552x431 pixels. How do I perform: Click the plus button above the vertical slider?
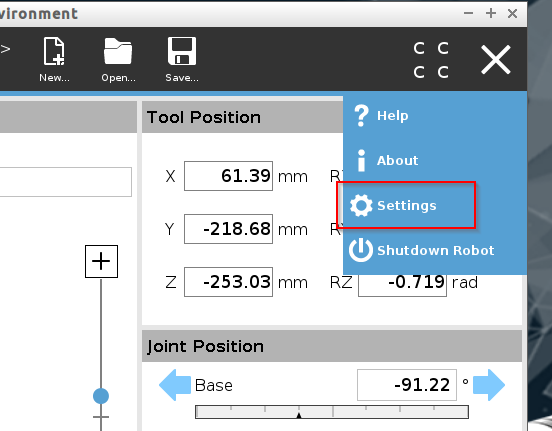101,262
